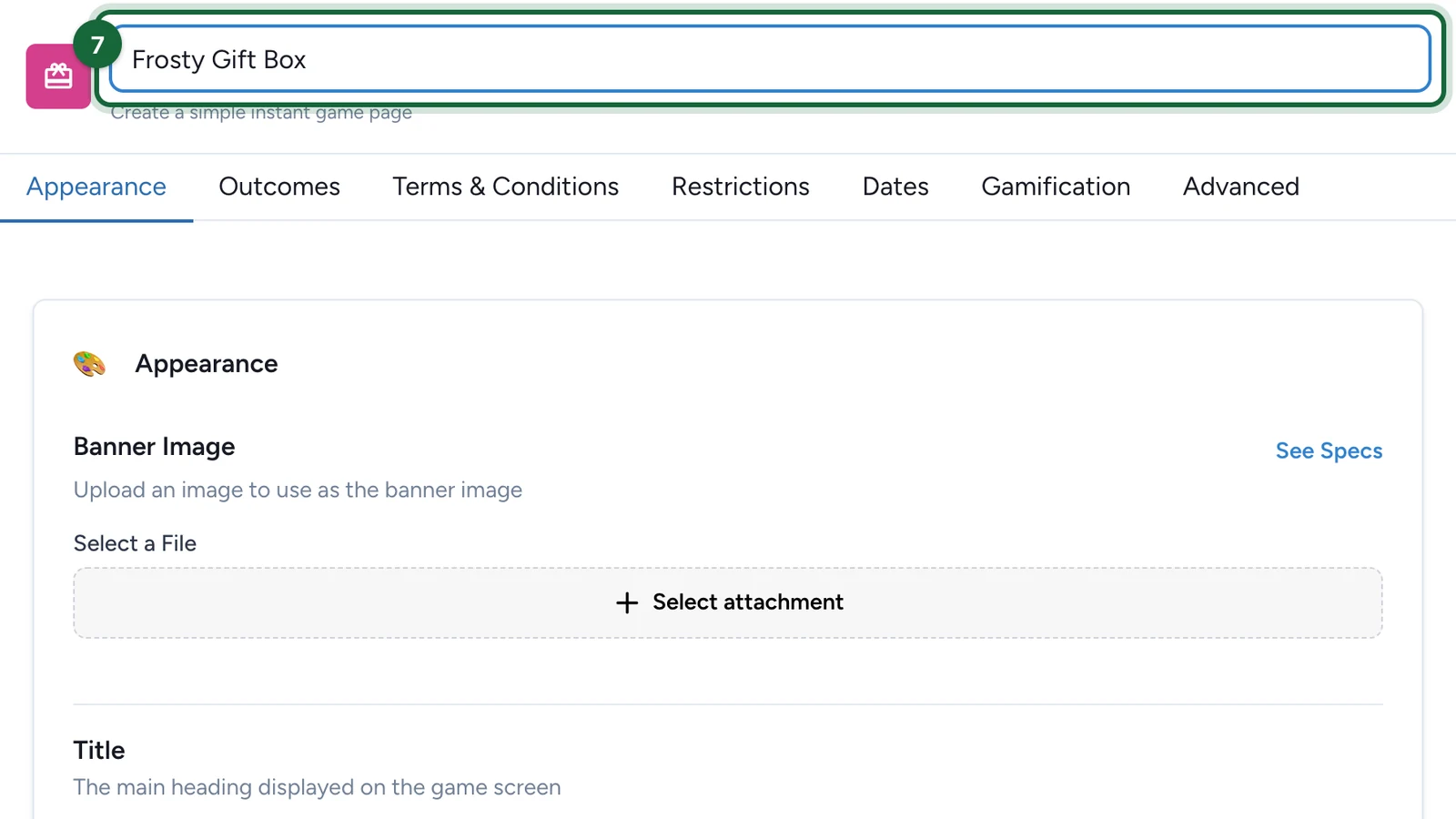Click the 'Select a File' label

click(135, 543)
